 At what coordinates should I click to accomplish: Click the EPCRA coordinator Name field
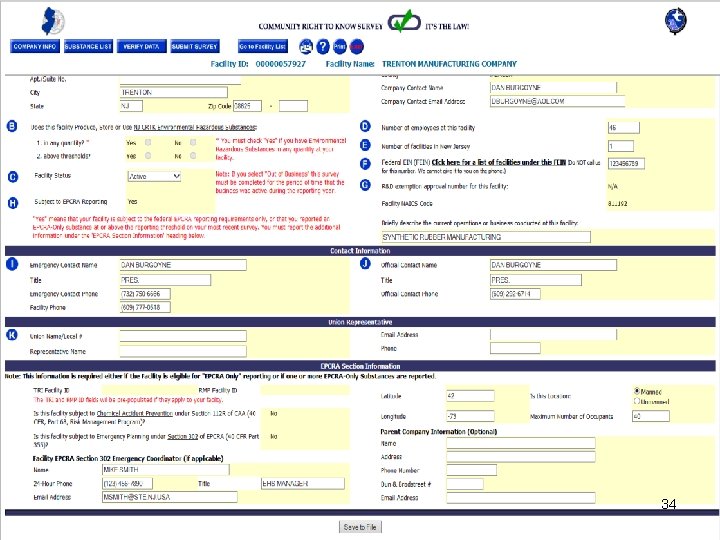166,470
